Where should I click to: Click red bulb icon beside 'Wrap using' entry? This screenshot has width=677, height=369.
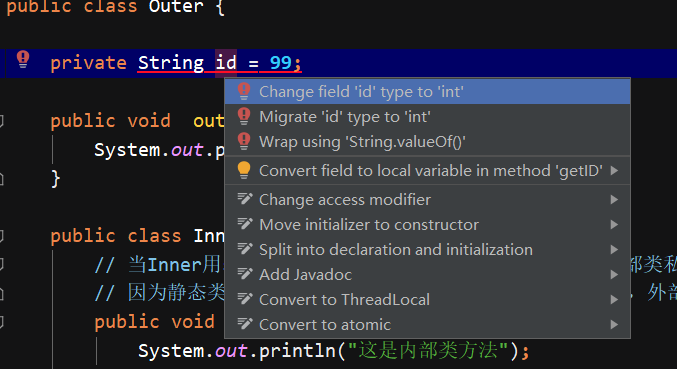244,142
